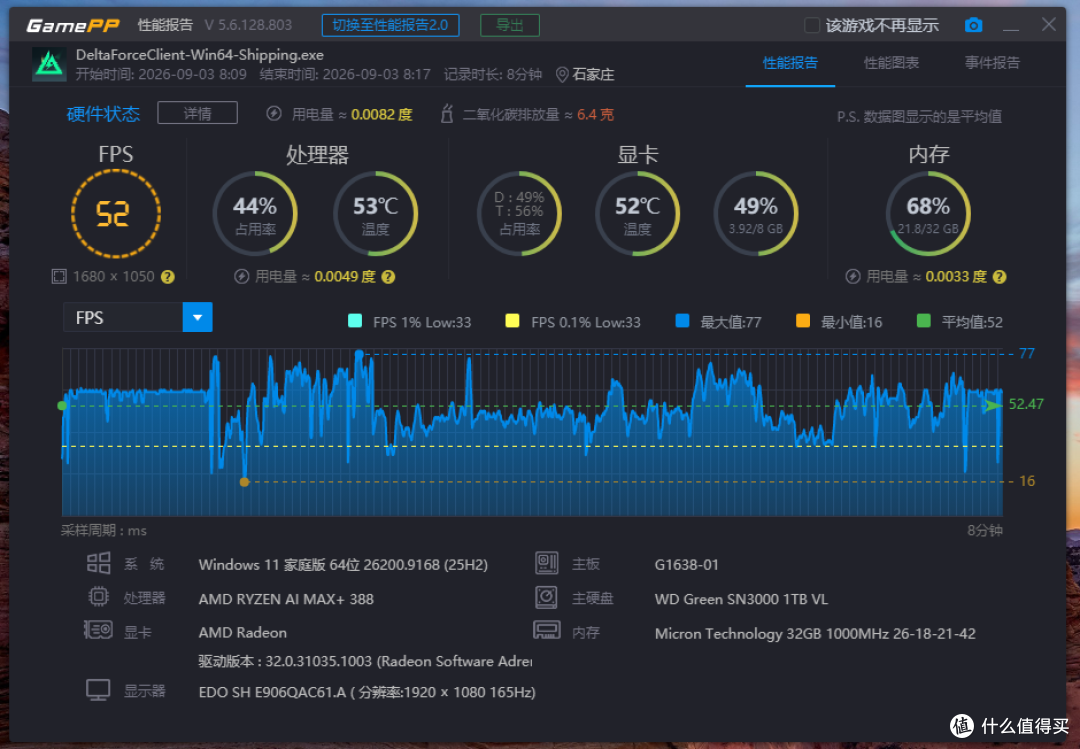This screenshot has width=1080, height=749.
Task: Switch to the 性能报告 tab
Action: pyautogui.click(x=790, y=63)
